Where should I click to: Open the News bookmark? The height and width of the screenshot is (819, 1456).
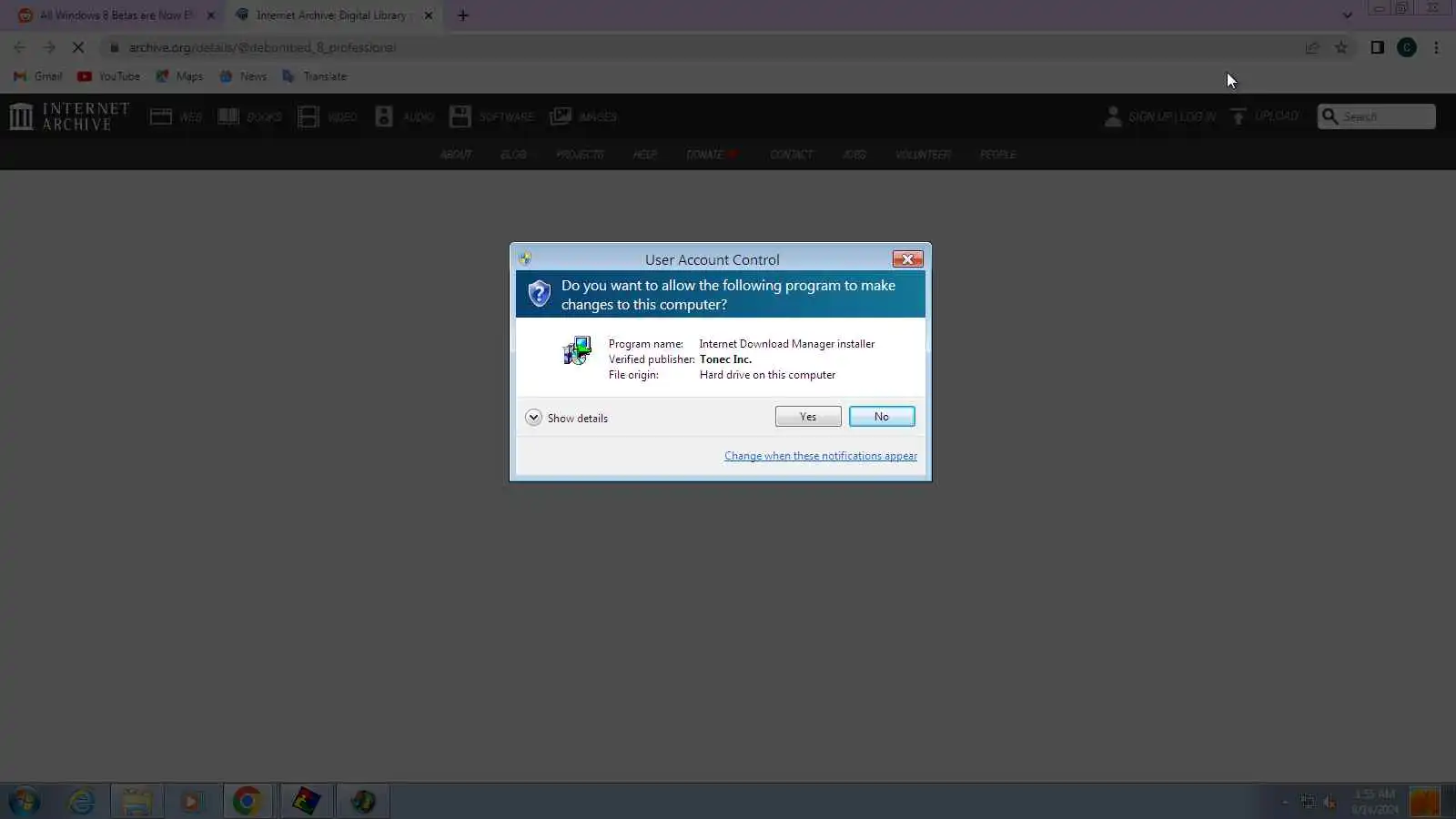[244, 76]
